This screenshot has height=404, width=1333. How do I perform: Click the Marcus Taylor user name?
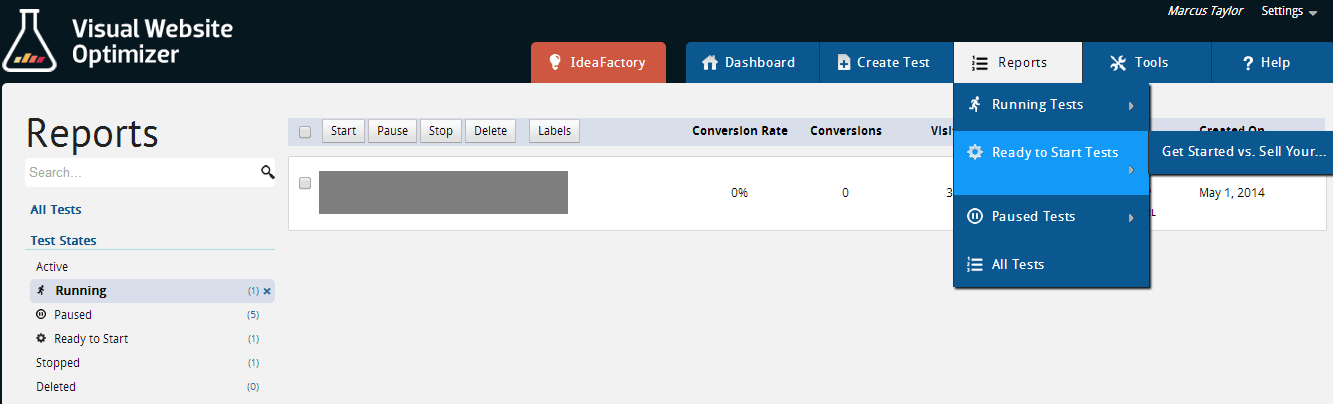(1205, 11)
